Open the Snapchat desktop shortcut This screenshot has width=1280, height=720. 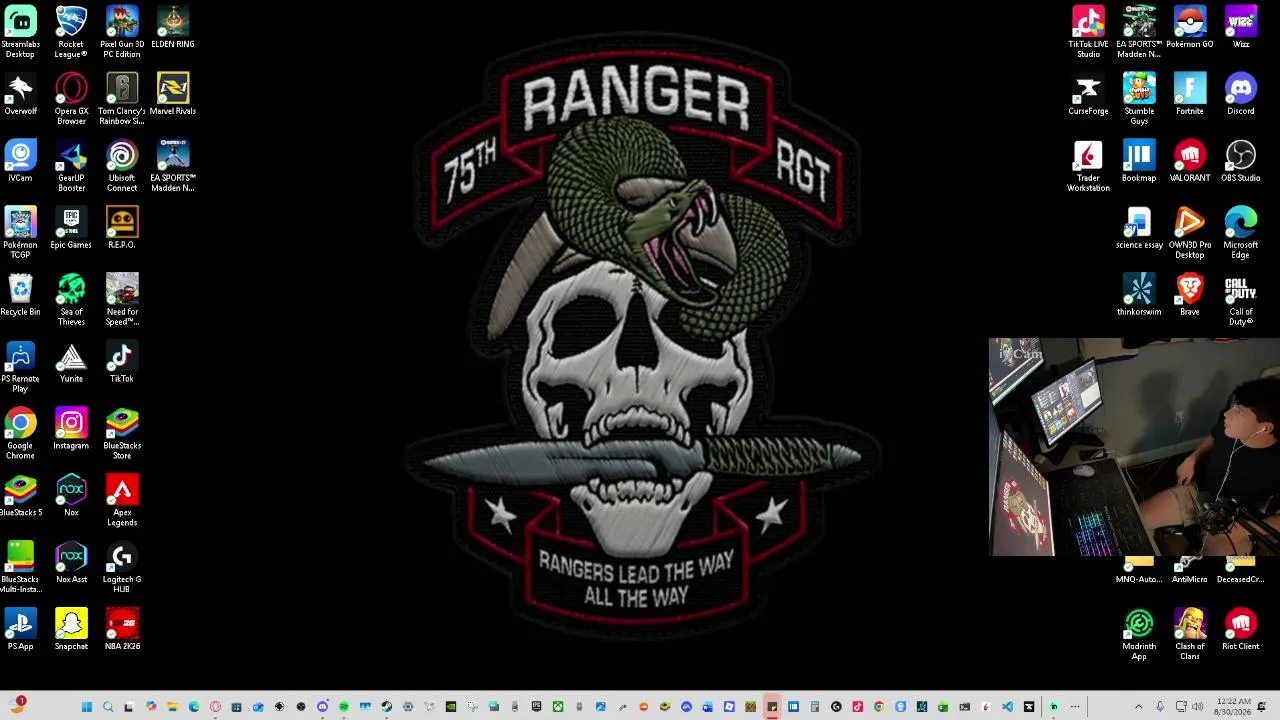click(x=71, y=631)
